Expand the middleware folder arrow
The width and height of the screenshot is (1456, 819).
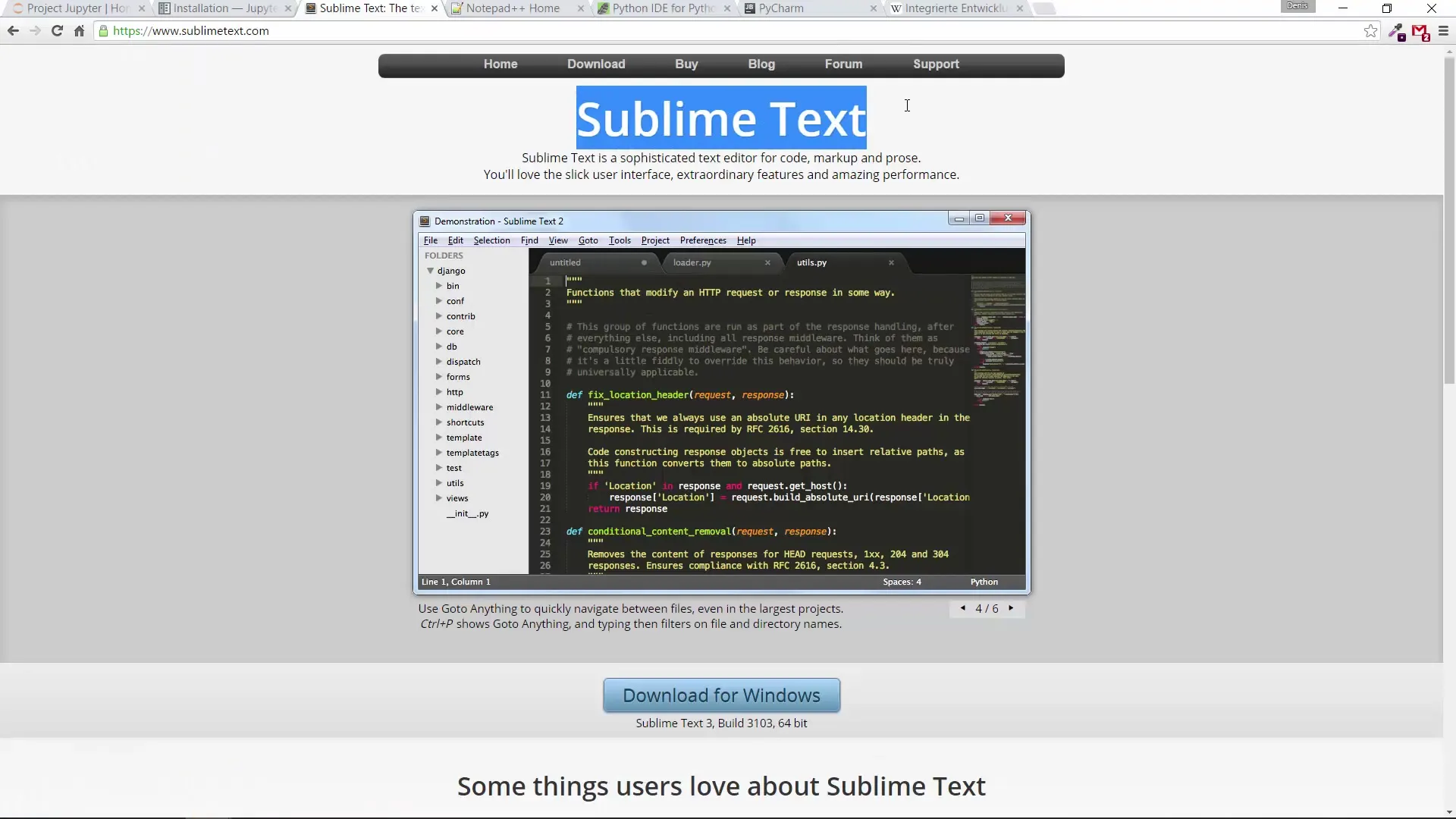pyautogui.click(x=438, y=407)
